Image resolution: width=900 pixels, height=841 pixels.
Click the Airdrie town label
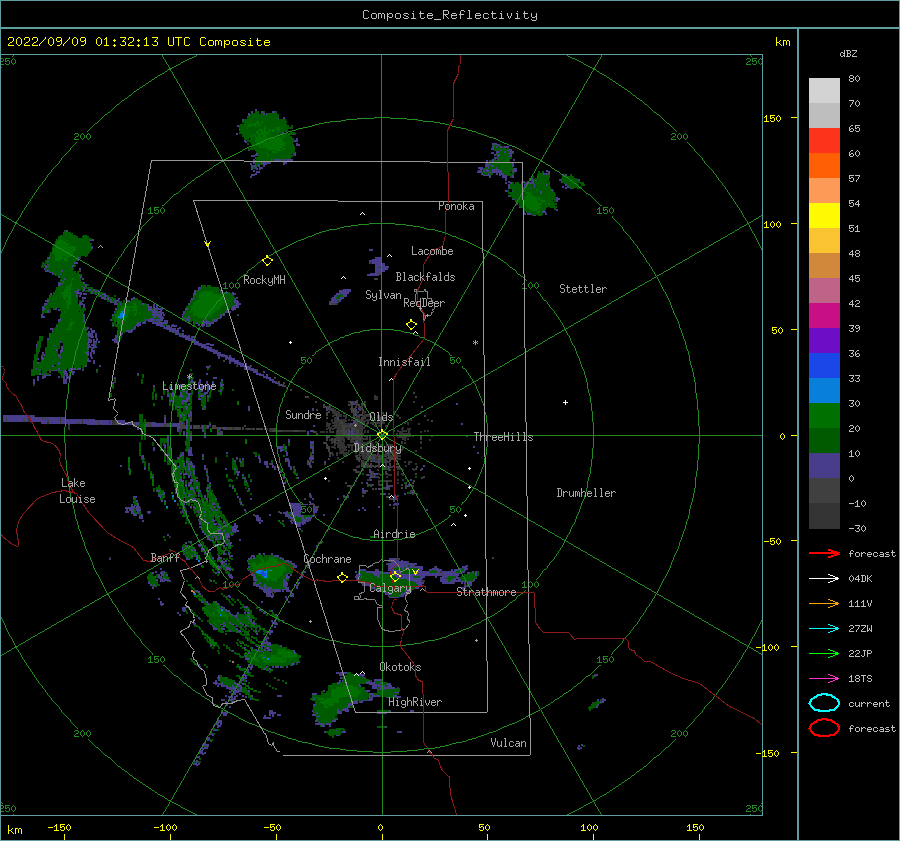click(x=394, y=534)
